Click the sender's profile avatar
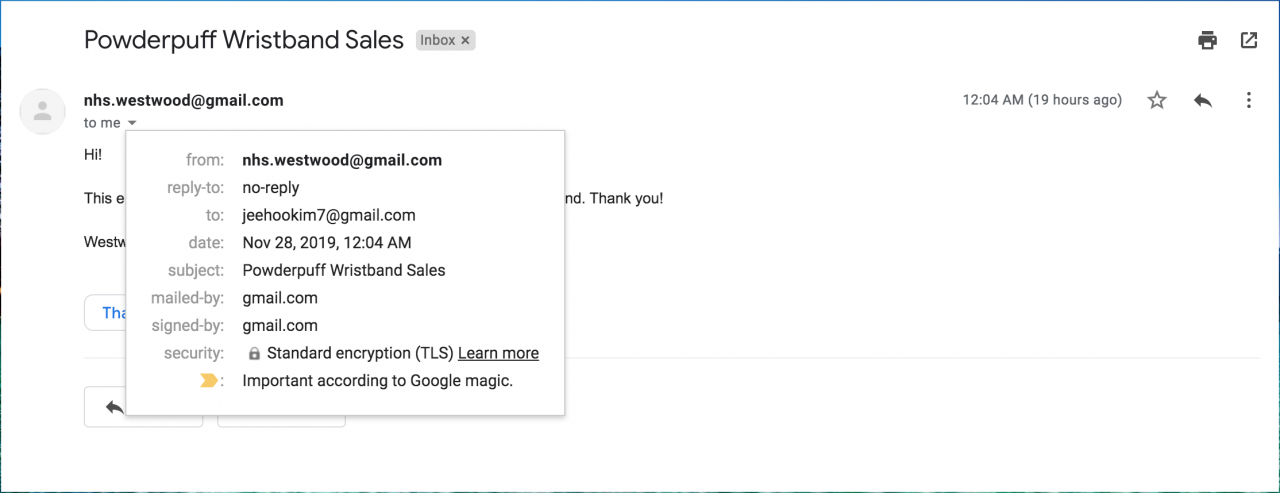Viewport: 1280px width, 493px height. [x=42, y=111]
